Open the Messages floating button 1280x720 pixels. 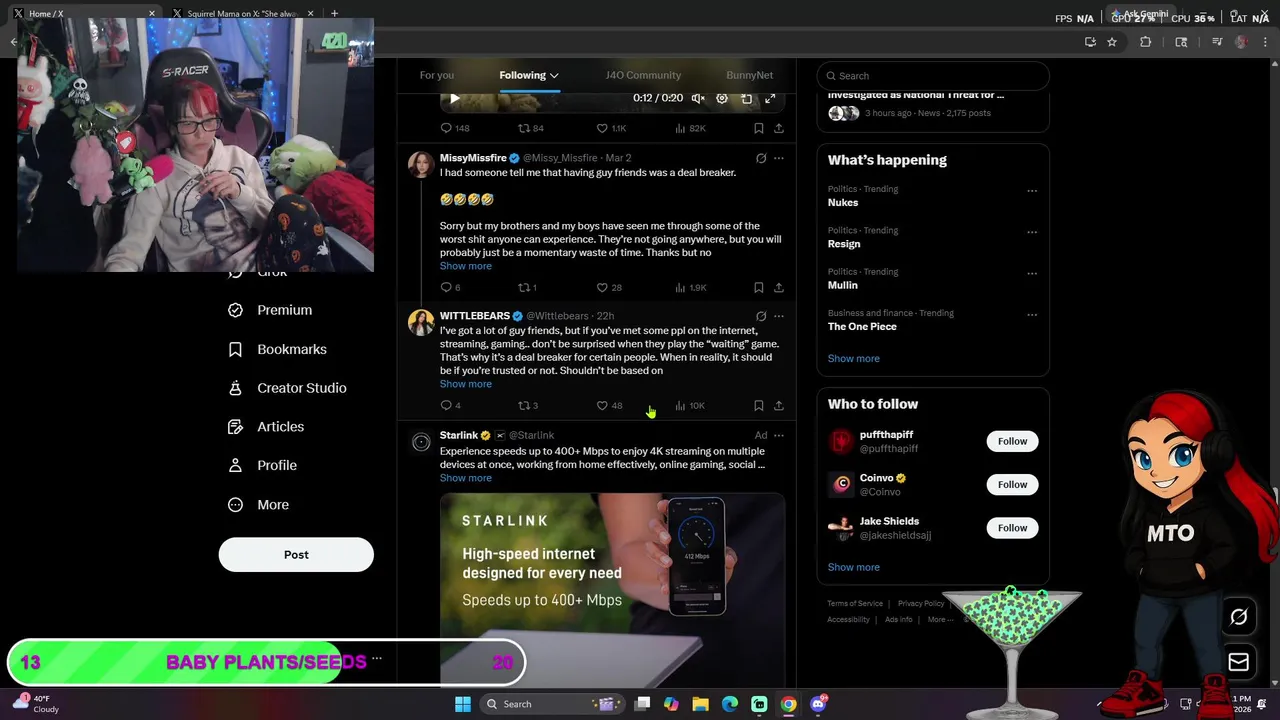pyautogui.click(x=1238, y=662)
